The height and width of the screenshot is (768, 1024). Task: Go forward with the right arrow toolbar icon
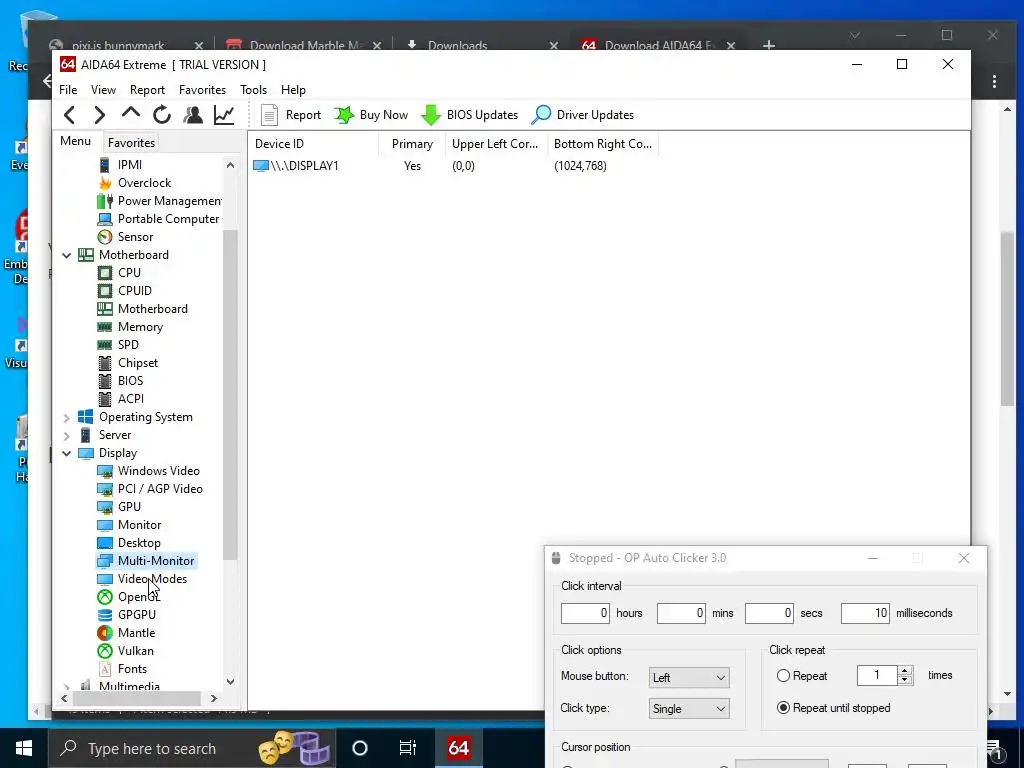[99, 115]
